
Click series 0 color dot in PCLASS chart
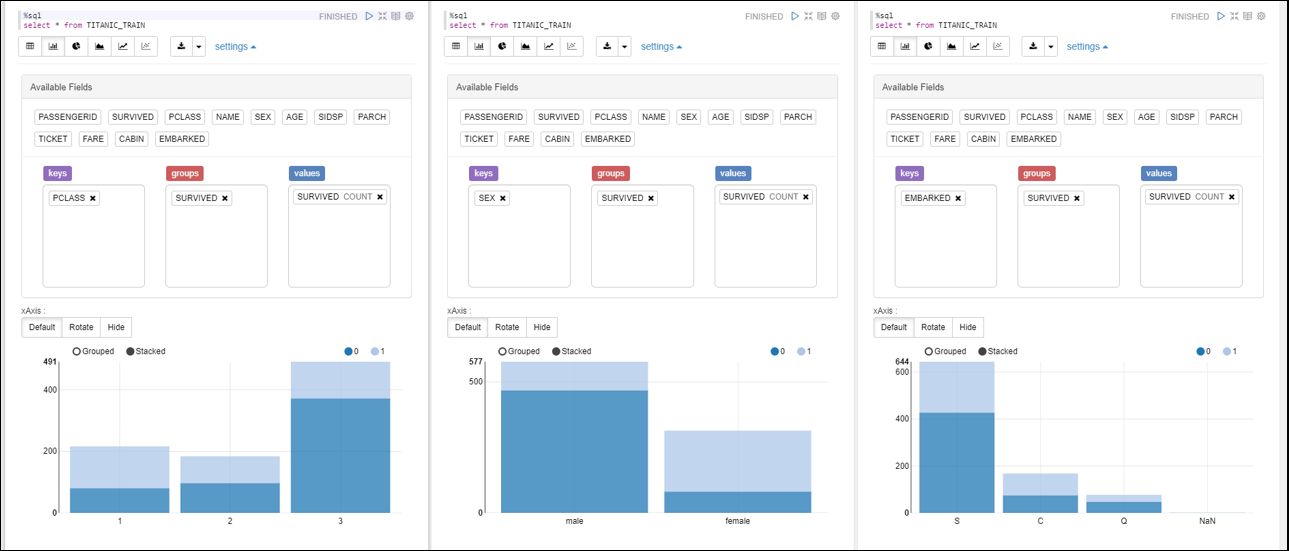(348, 351)
